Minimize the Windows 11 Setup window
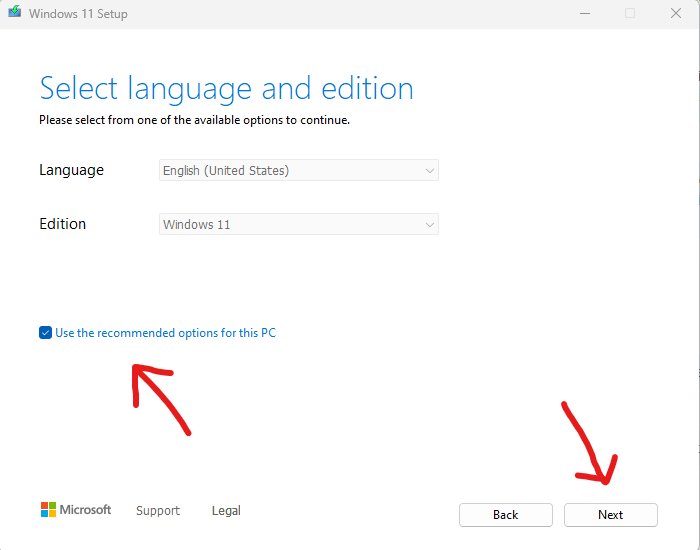The width and height of the screenshot is (700, 550). (585, 13)
